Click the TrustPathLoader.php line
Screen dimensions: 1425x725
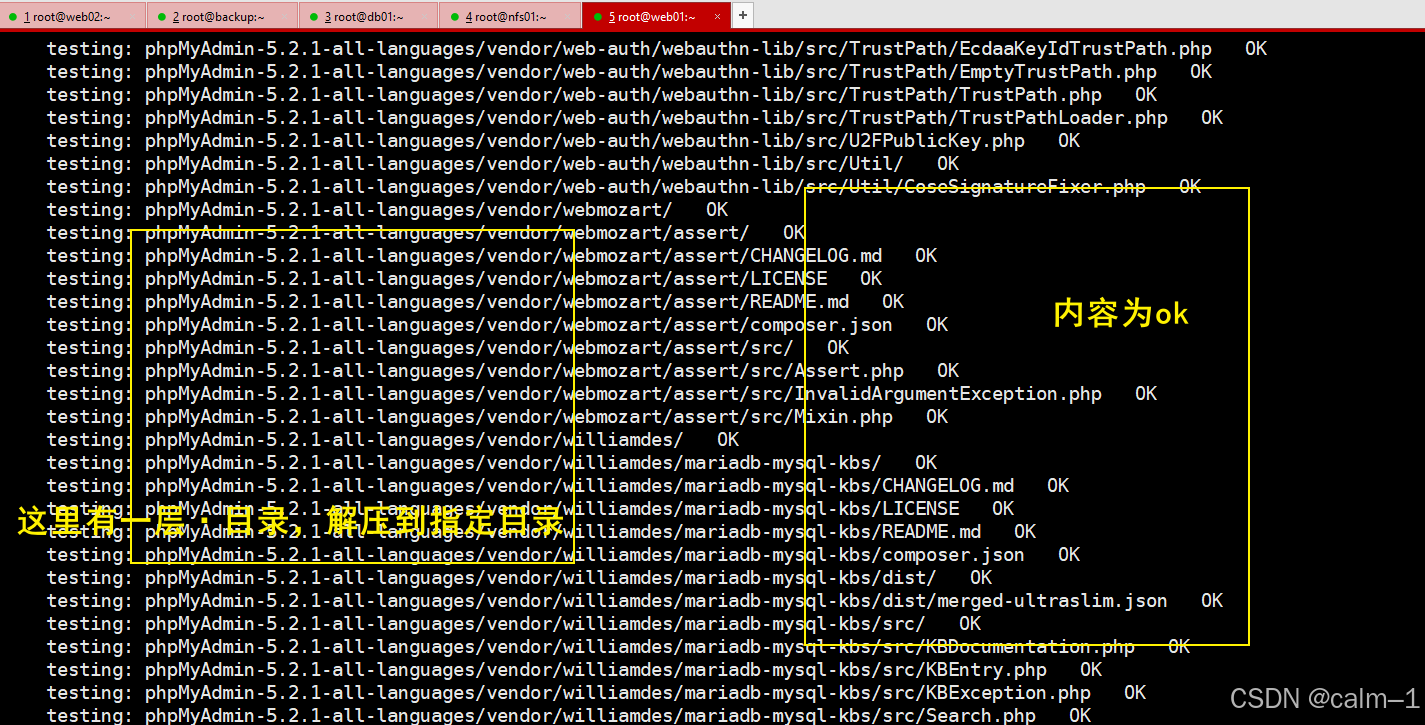point(634,117)
